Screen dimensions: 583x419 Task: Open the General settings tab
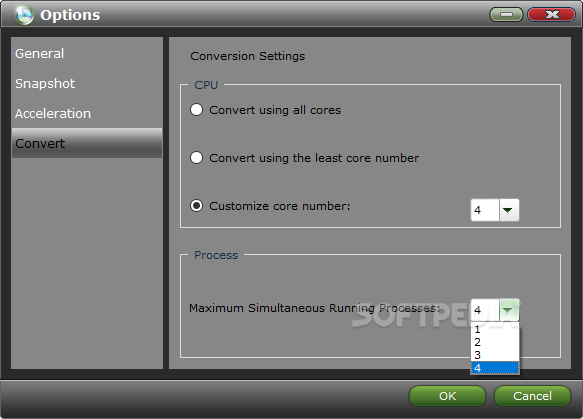[x=87, y=54]
